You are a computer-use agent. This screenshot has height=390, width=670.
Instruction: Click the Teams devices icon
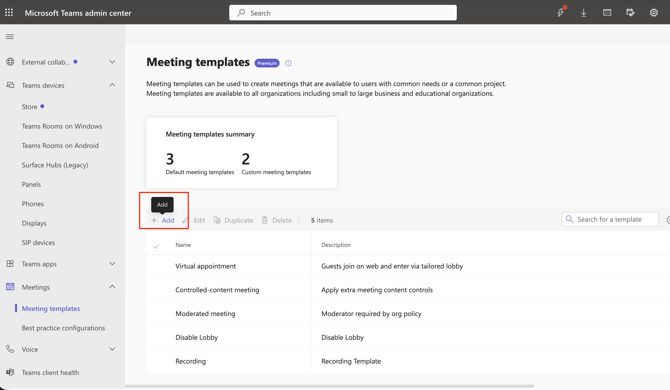(x=10, y=85)
